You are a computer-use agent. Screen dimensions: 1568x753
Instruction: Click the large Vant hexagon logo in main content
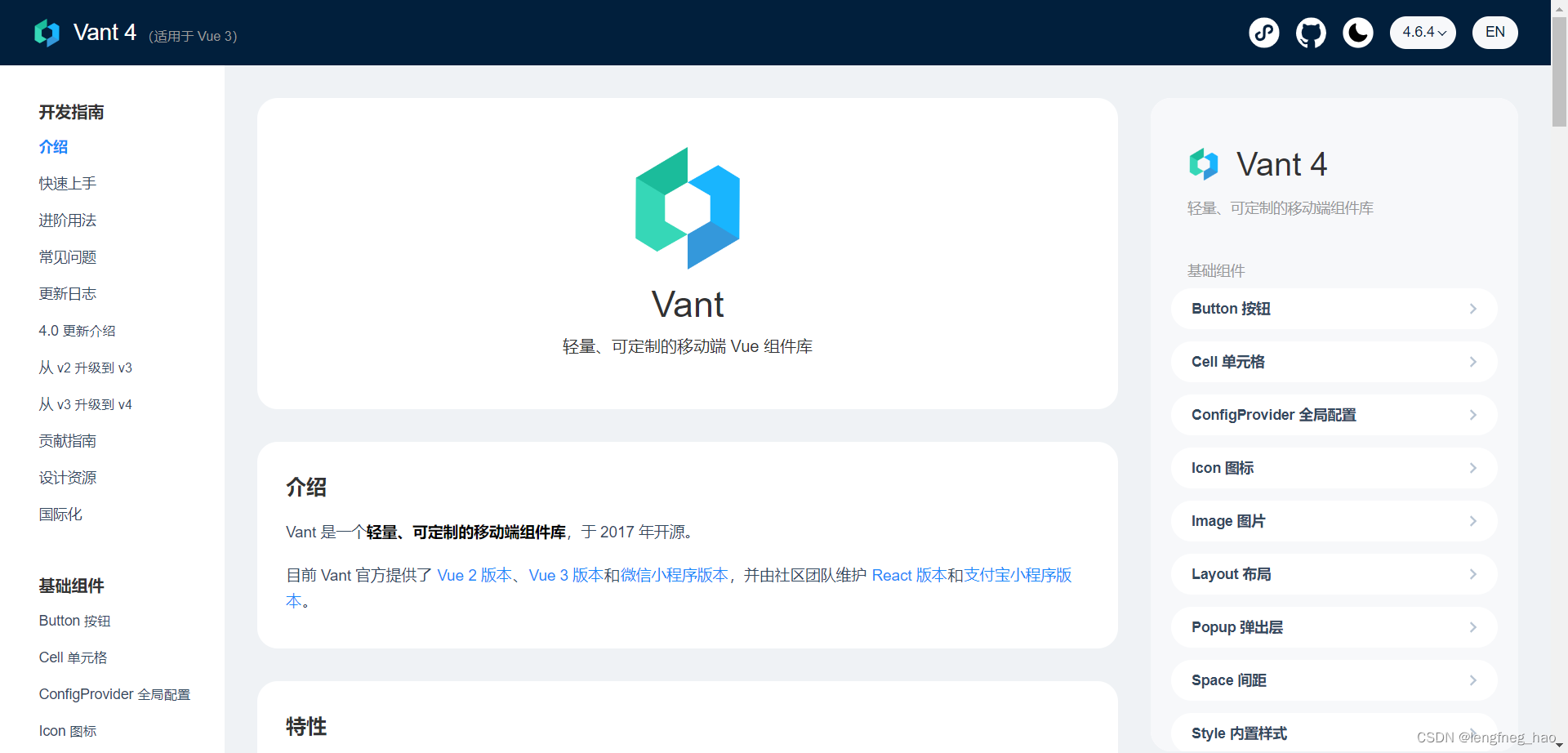click(x=687, y=208)
